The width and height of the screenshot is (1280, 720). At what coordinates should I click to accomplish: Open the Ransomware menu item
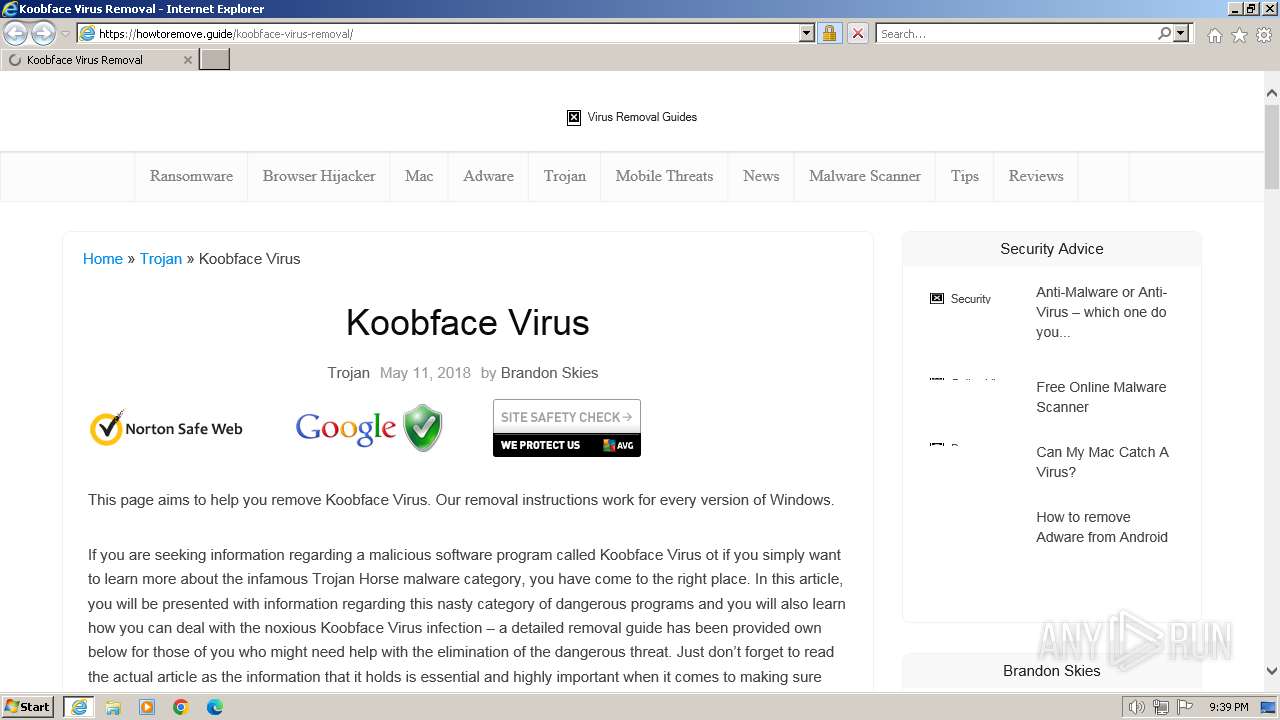pos(191,176)
